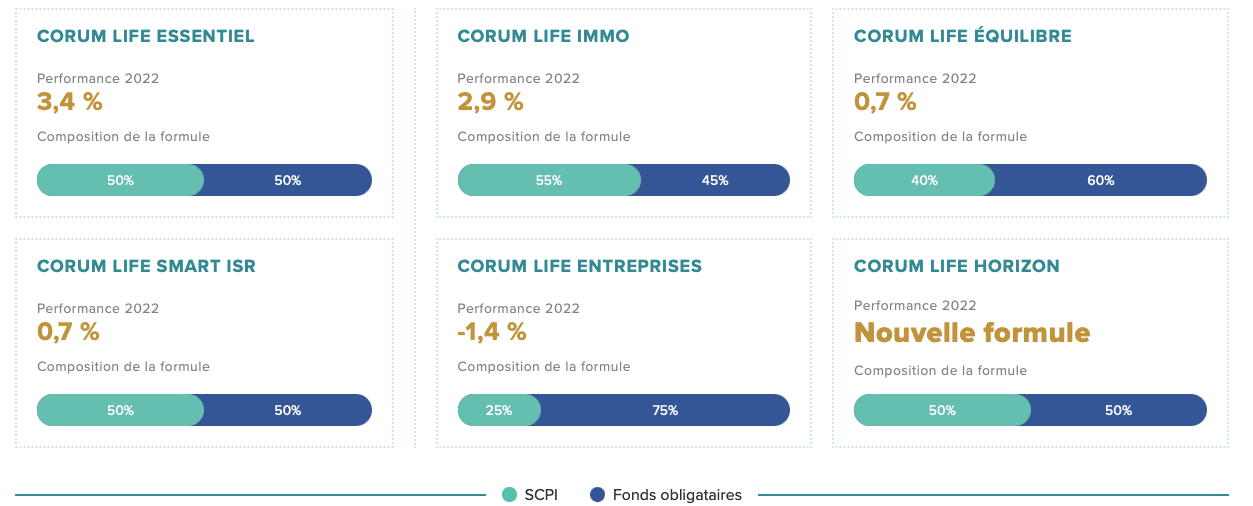Click the 60% bond segment in Équilibre
Image resolution: width=1253 pixels, height=506 pixels.
(x=1100, y=180)
